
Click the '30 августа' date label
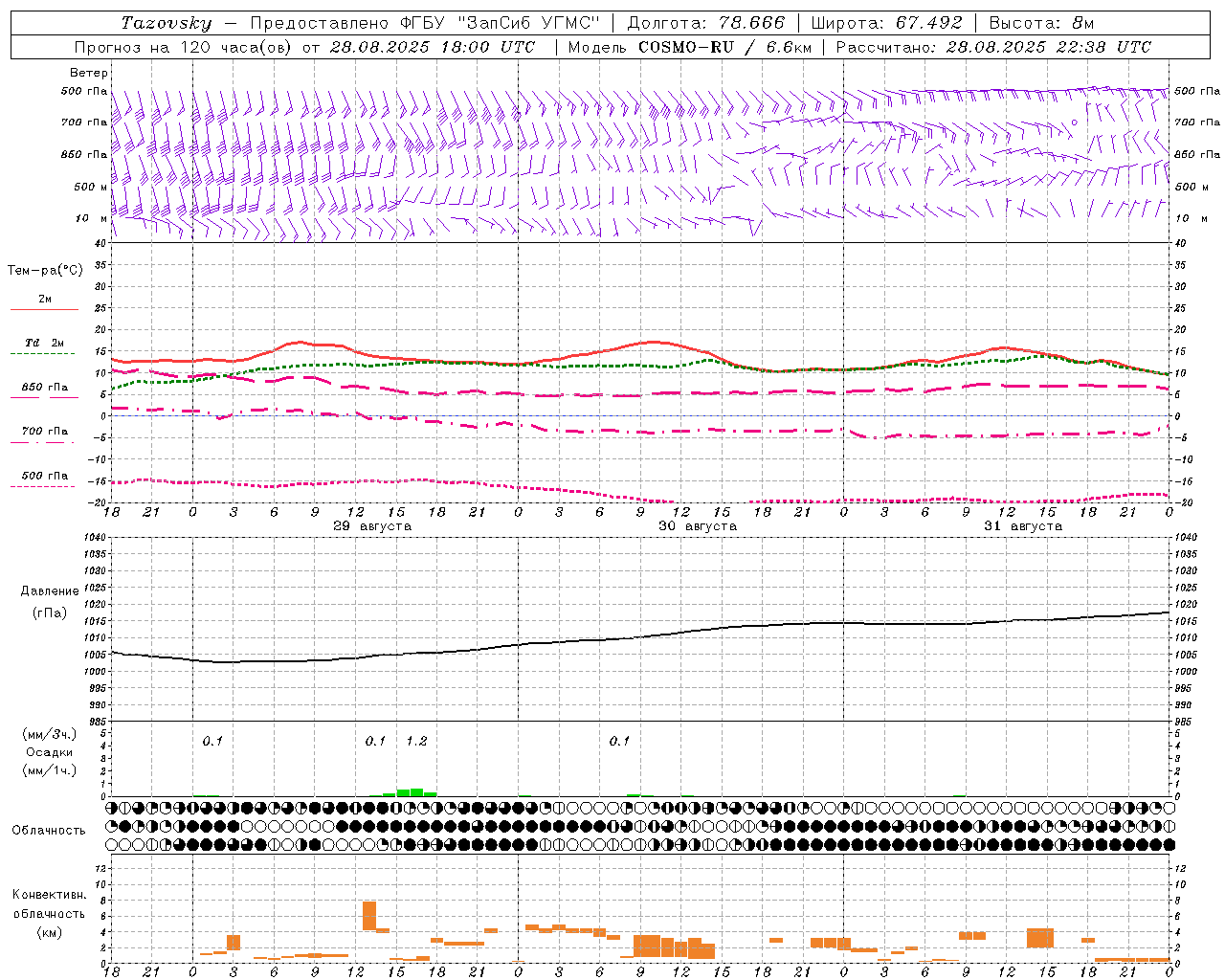pos(698,526)
